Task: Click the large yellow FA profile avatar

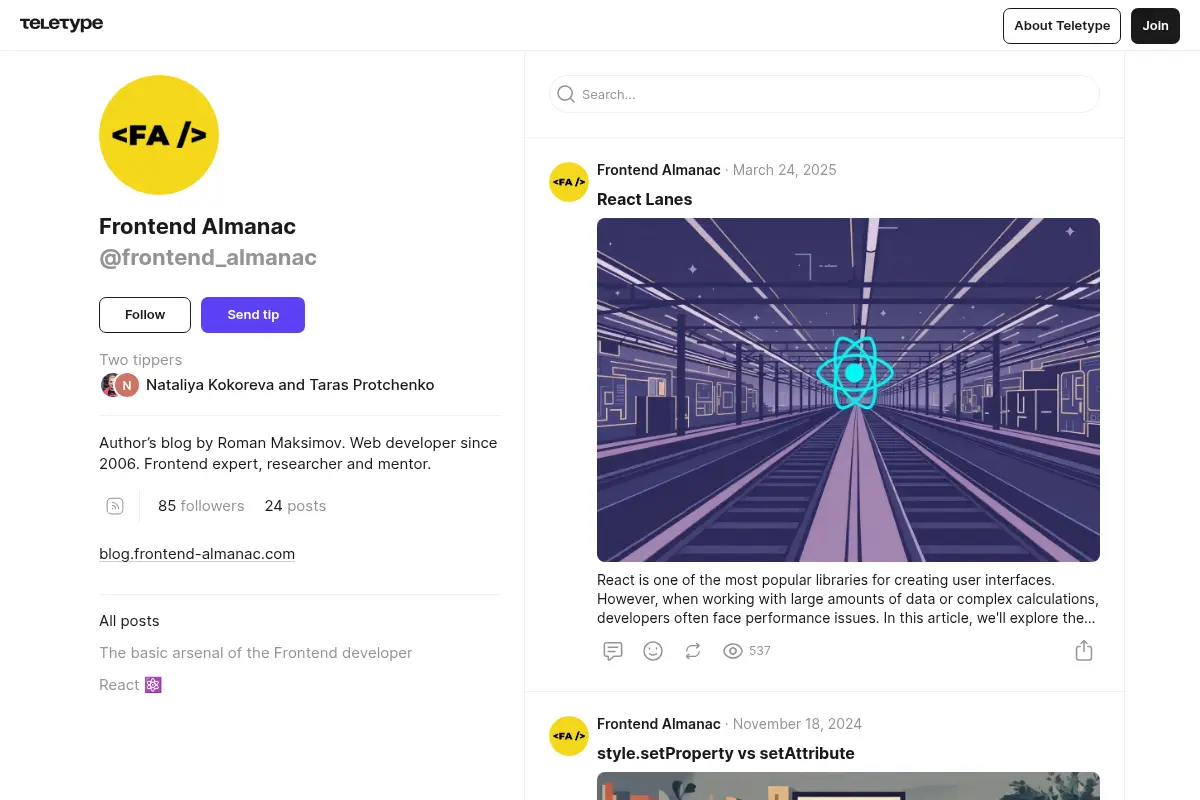Action: (159, 135)
